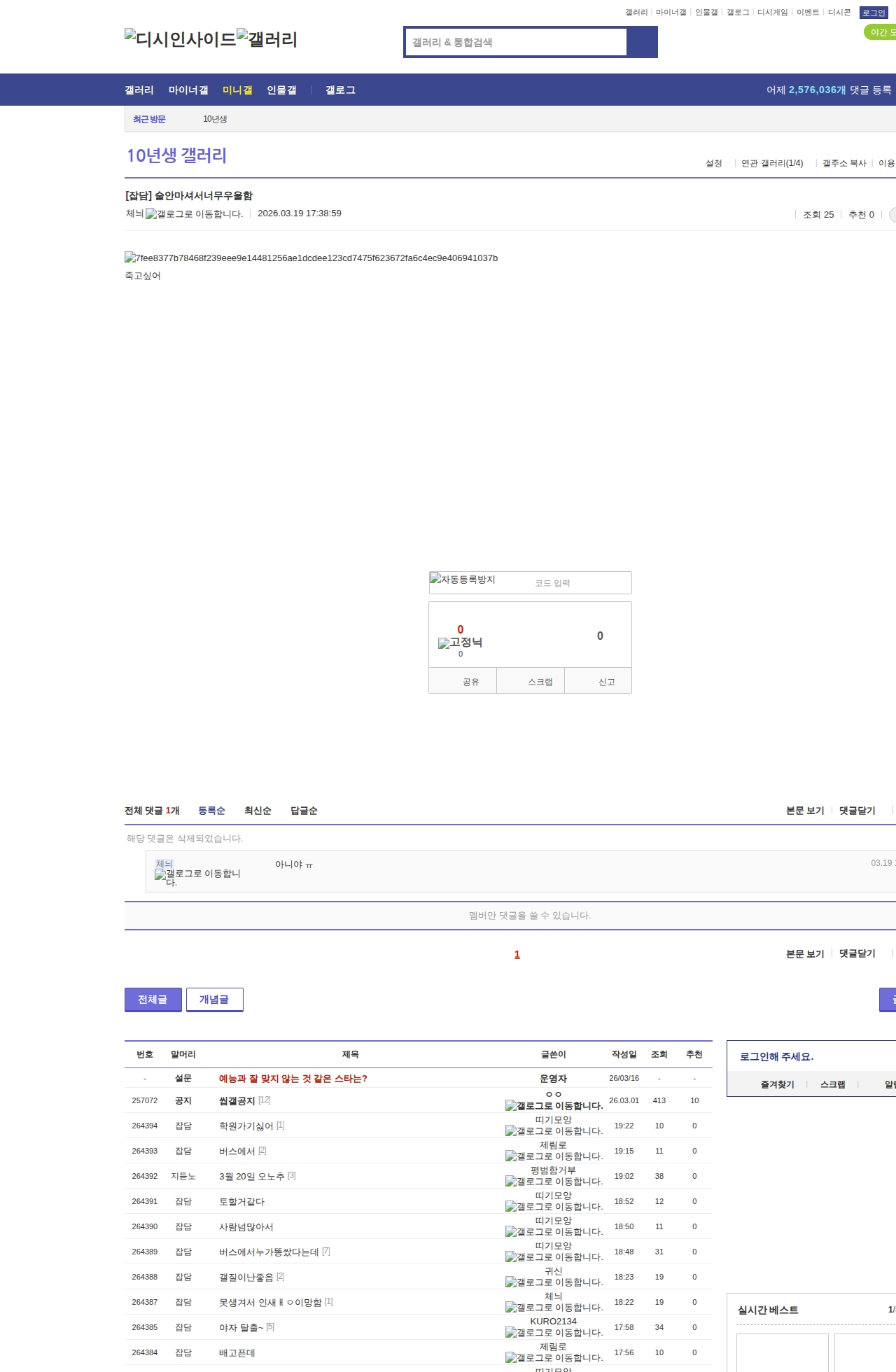This screenshot has width=896, height=1372.
Task: Click gallog icon in the 아니야 comment
Action: coord(197,877)
